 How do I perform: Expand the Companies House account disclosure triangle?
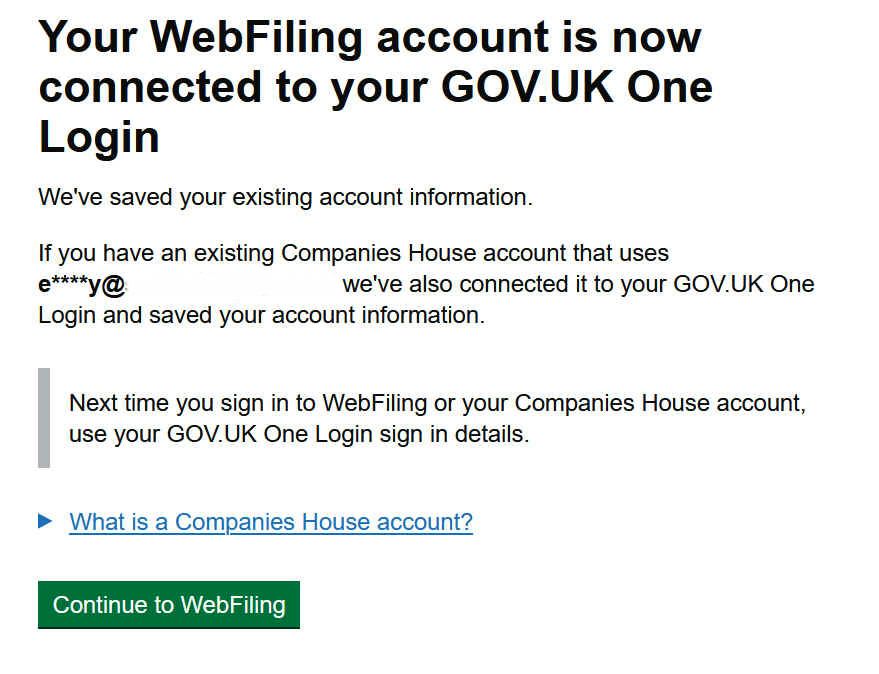[x=44, y=521]
